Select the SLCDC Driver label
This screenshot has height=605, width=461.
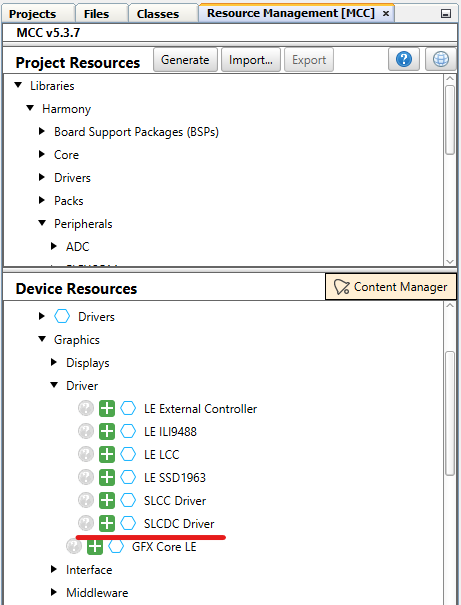coord(179,524)
